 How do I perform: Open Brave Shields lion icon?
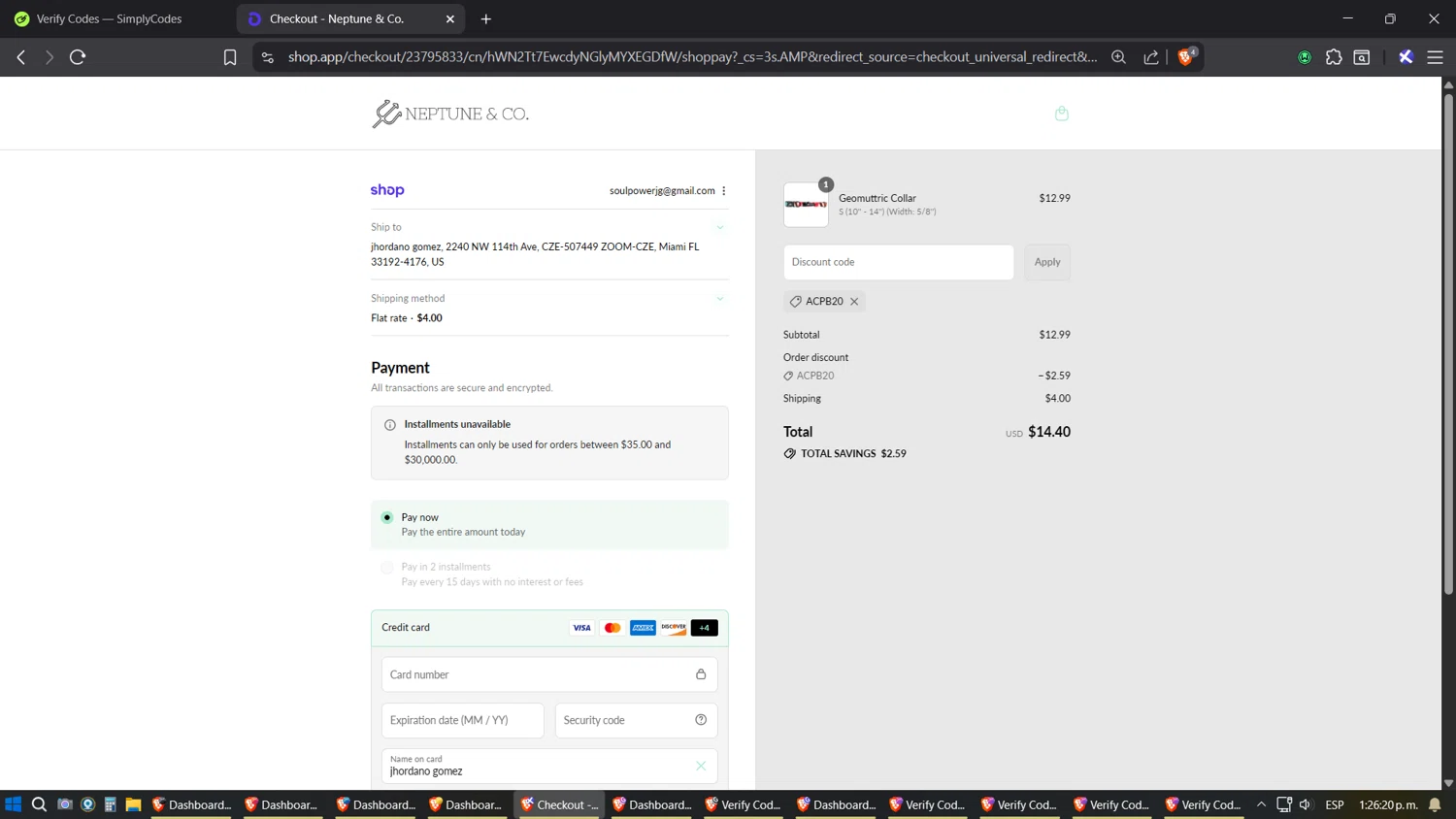click(1185, 57)
